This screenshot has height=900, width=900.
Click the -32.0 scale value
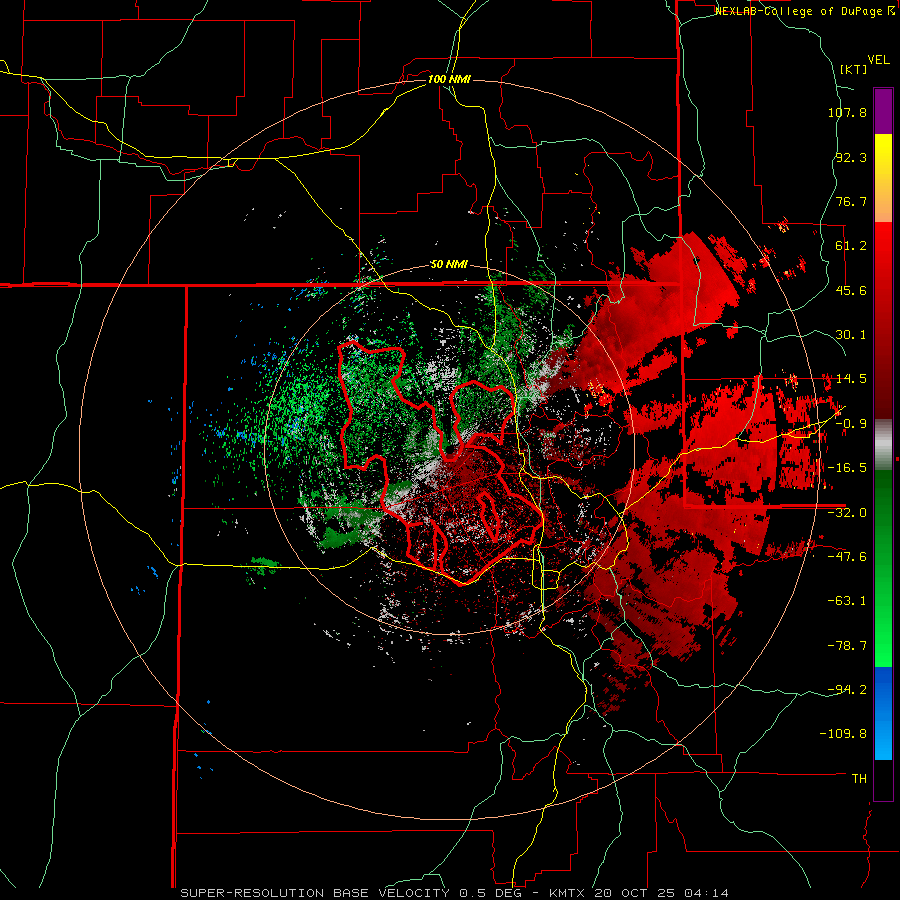[x=847, y=513]
